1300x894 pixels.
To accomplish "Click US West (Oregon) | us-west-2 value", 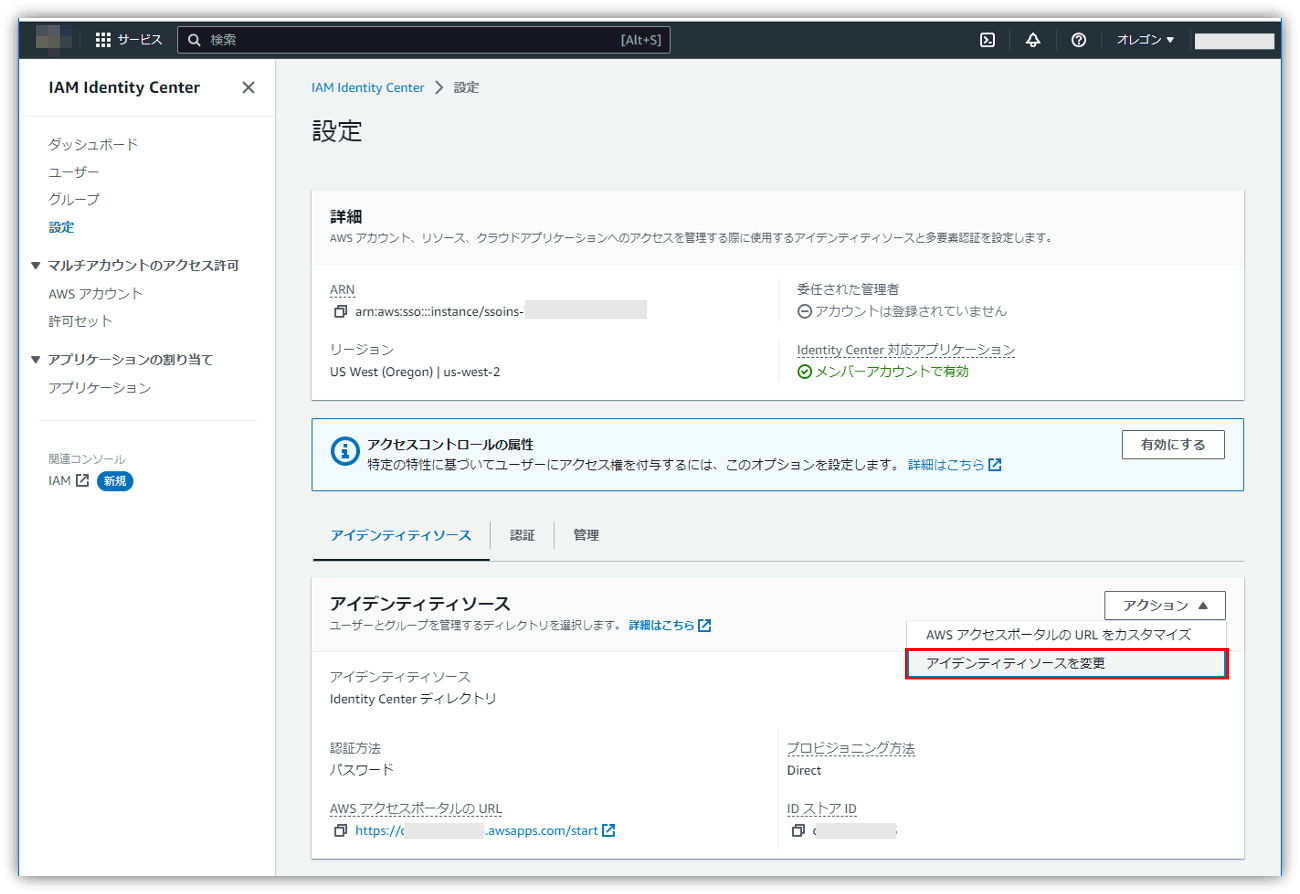I will click(415, 372).
